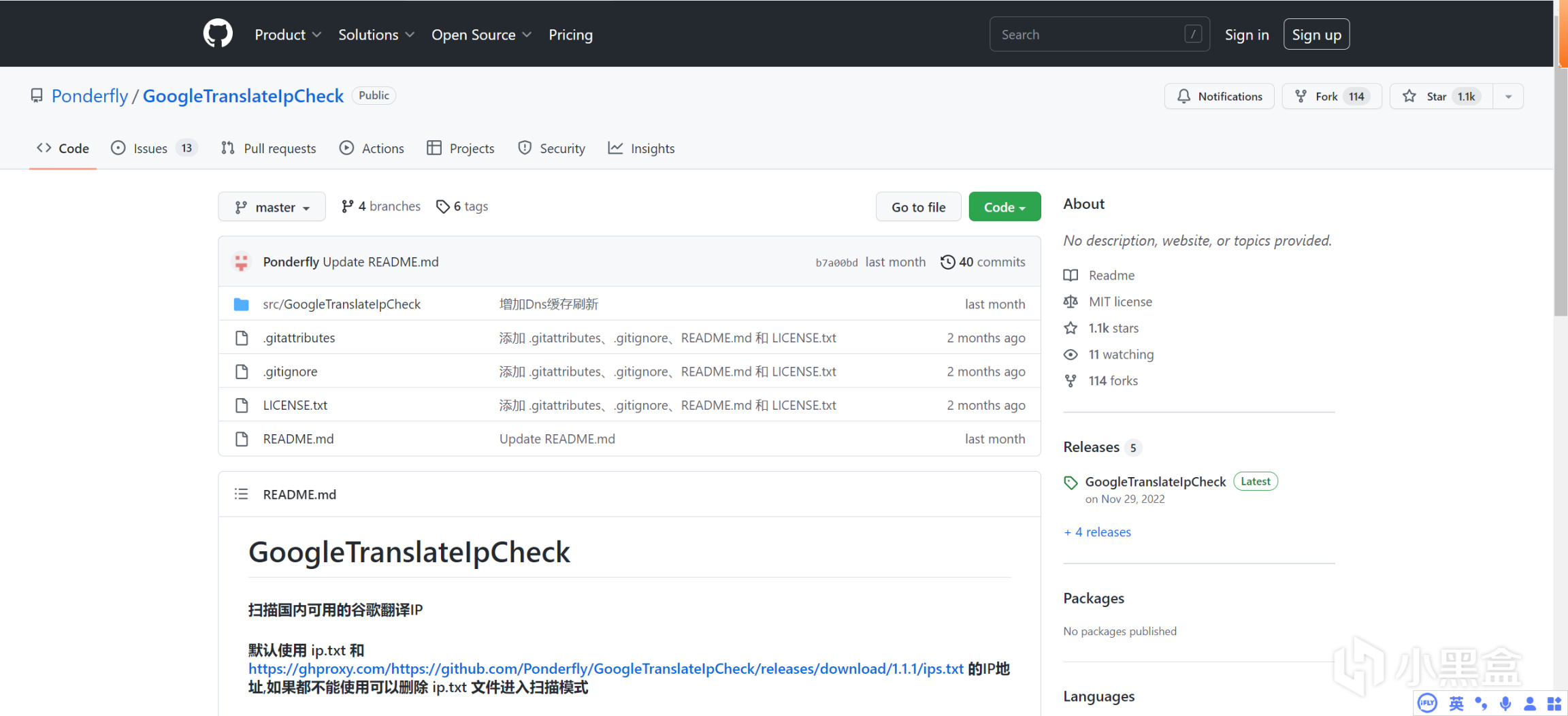The width and height of the screenshot is (1568, 716).
Task: Open the Releases heading link
Action: click(1091, 447)
